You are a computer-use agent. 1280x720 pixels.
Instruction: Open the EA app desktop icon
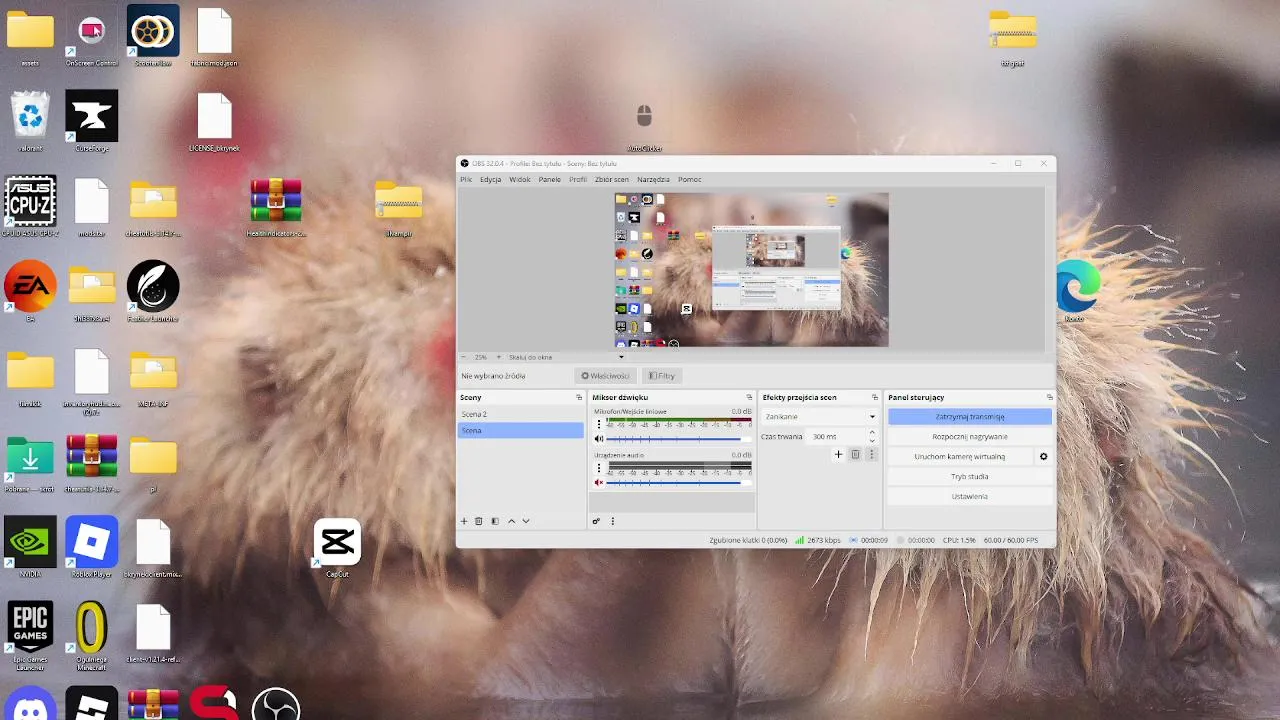click(30, 291)
